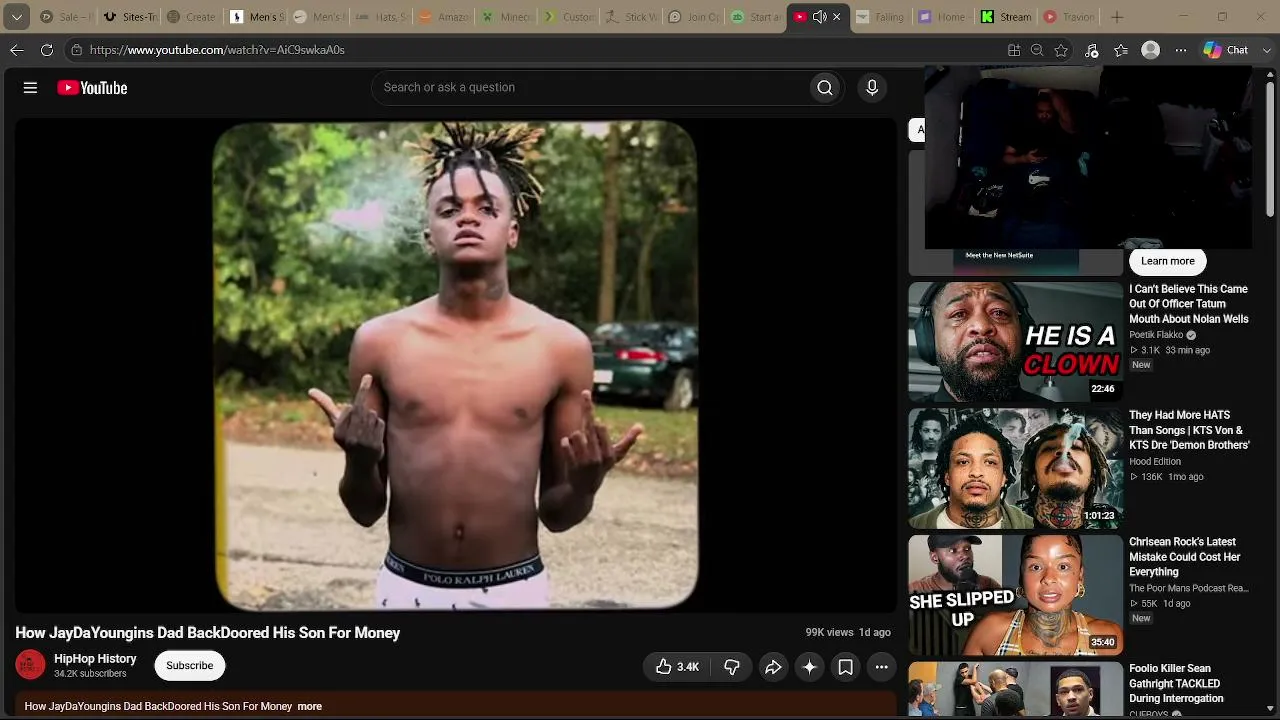Switch to the Minecraft tab

507,17
